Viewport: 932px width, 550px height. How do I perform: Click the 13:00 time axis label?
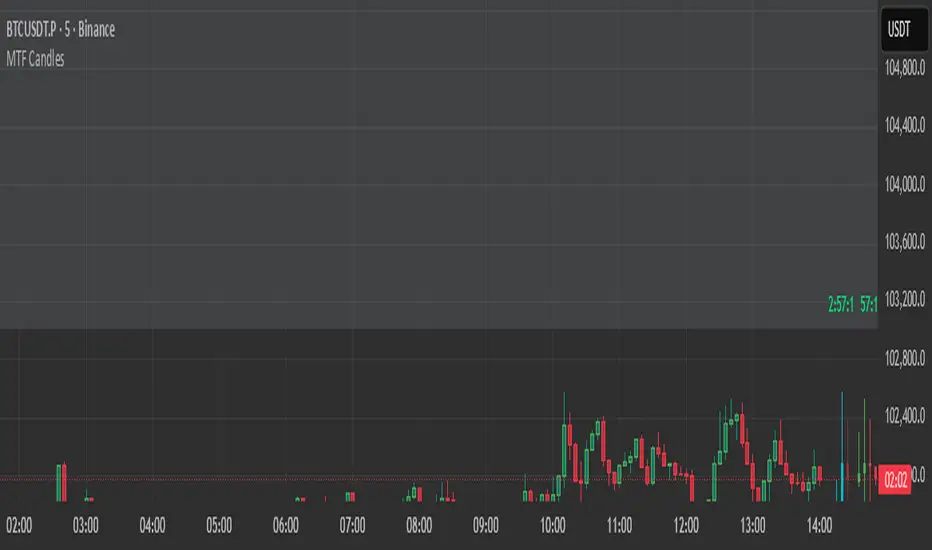tap(752, 526)
